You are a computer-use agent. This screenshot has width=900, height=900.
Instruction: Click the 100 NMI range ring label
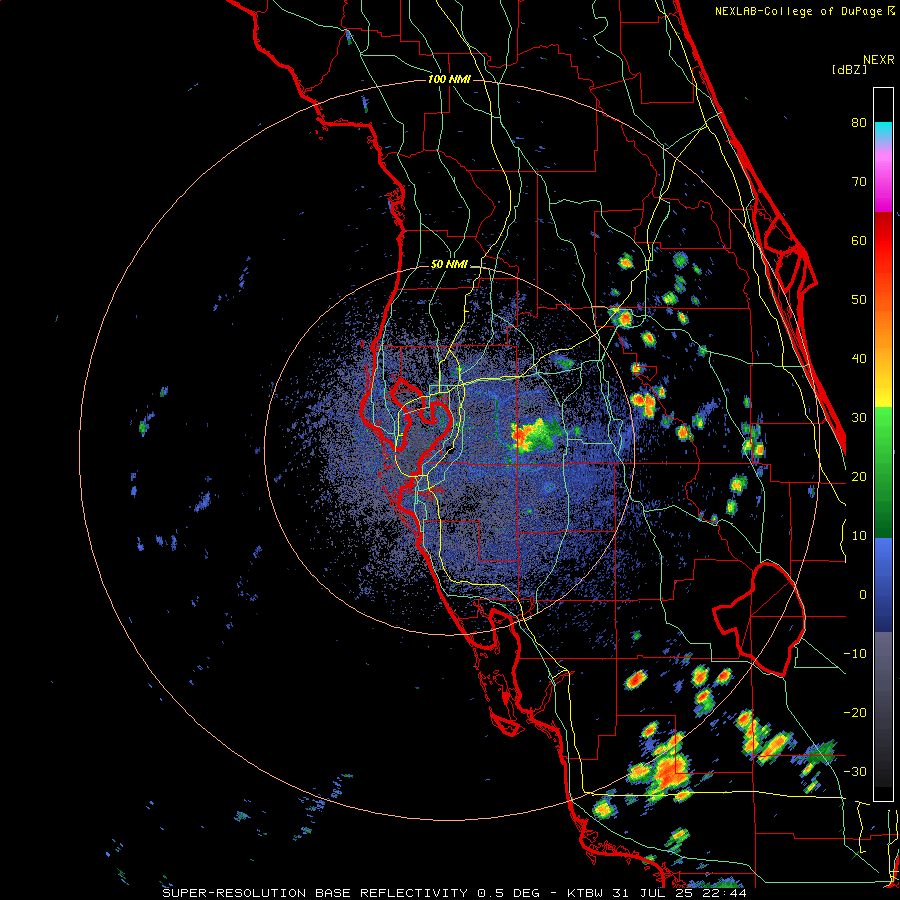[449, 79]
